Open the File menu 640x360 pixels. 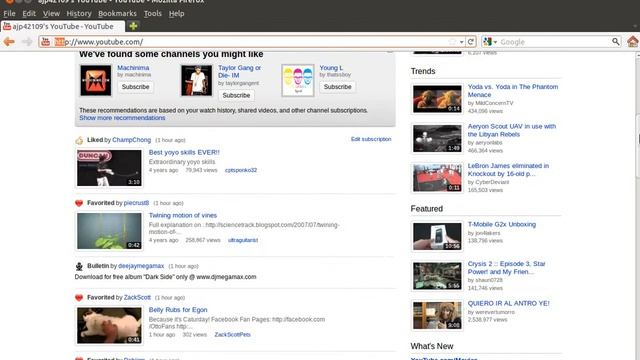click(9, 13)
